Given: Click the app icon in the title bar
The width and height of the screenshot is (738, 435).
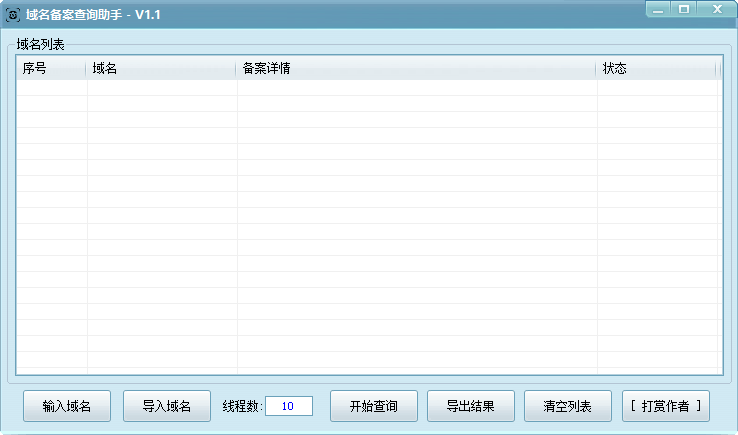Looking at the screenshot, I should pyautogui.click(x=13, y=15).
